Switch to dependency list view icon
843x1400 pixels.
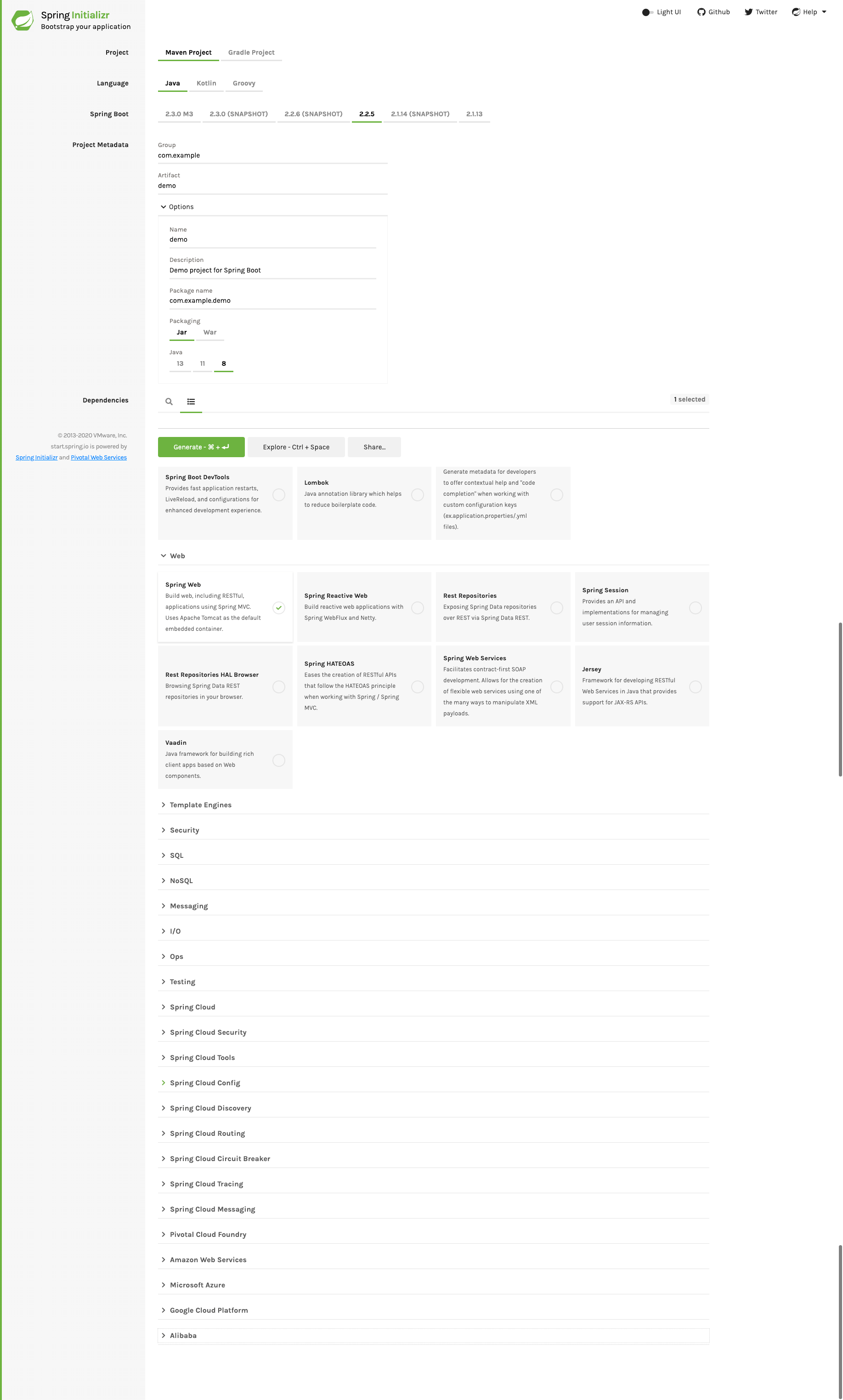[191, 402]
